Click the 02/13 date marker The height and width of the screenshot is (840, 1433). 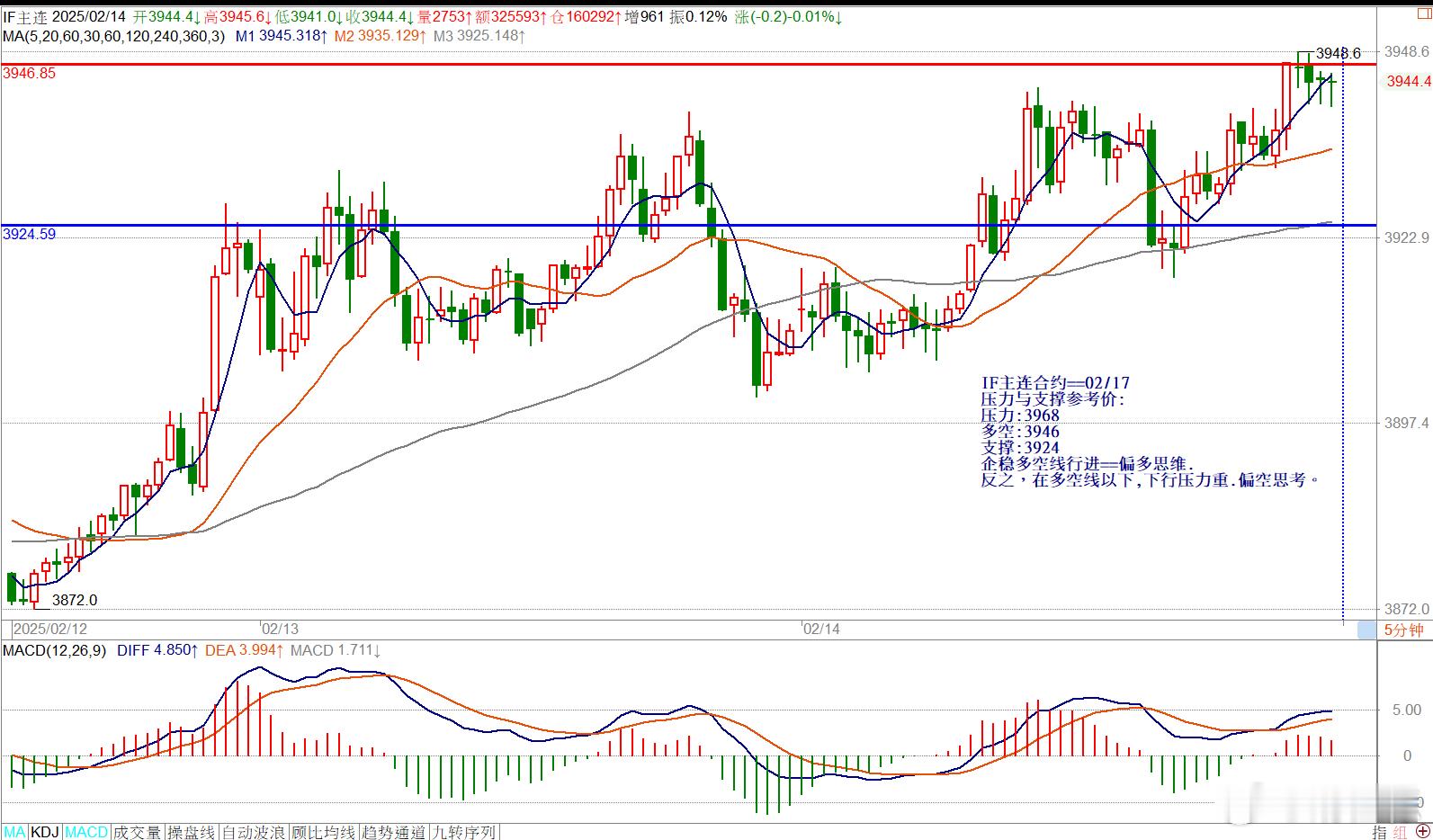(x=280, y=629)
